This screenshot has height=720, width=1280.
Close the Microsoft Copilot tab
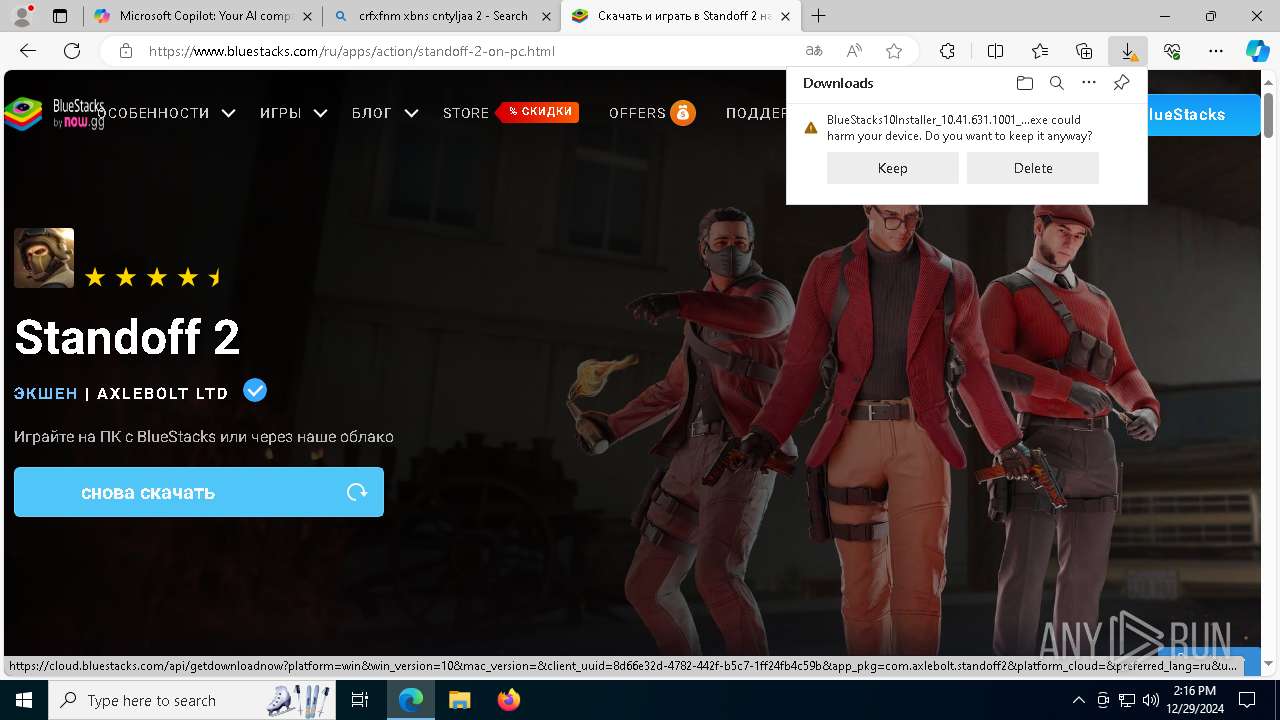coord(307,16)
